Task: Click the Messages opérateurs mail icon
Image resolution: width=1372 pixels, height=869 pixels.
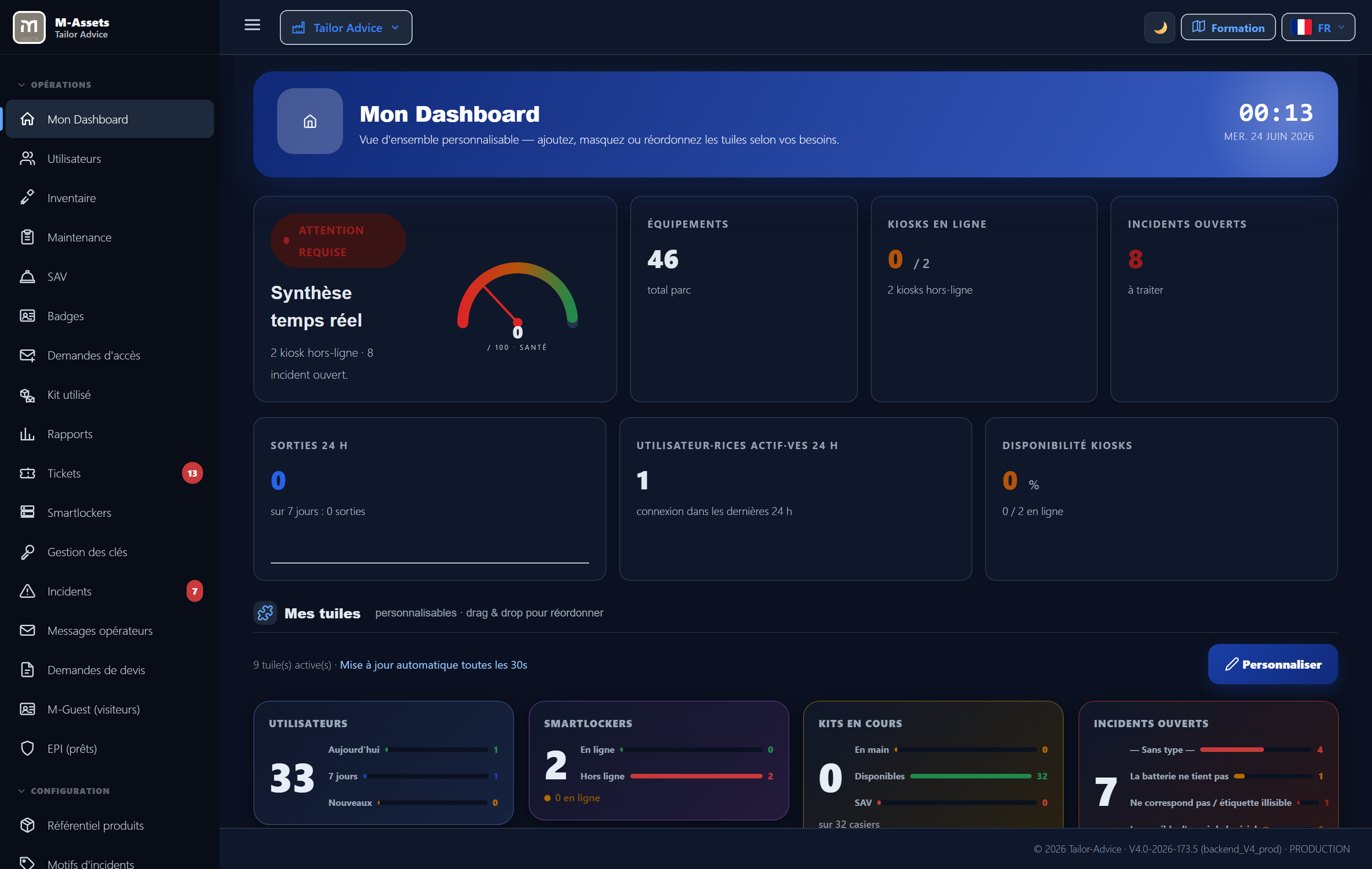Action: pos(27,630)
